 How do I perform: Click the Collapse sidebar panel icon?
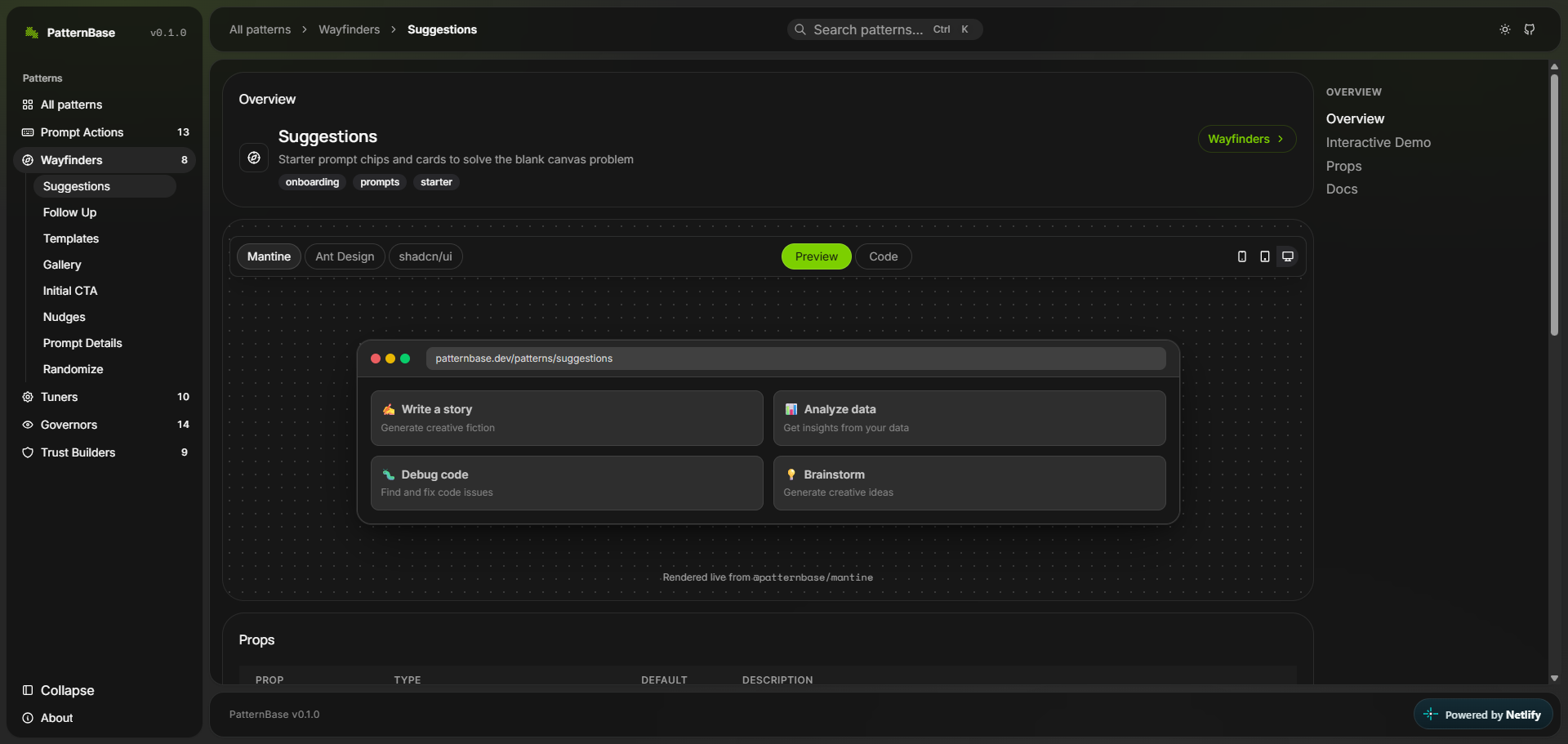(28, 690)
